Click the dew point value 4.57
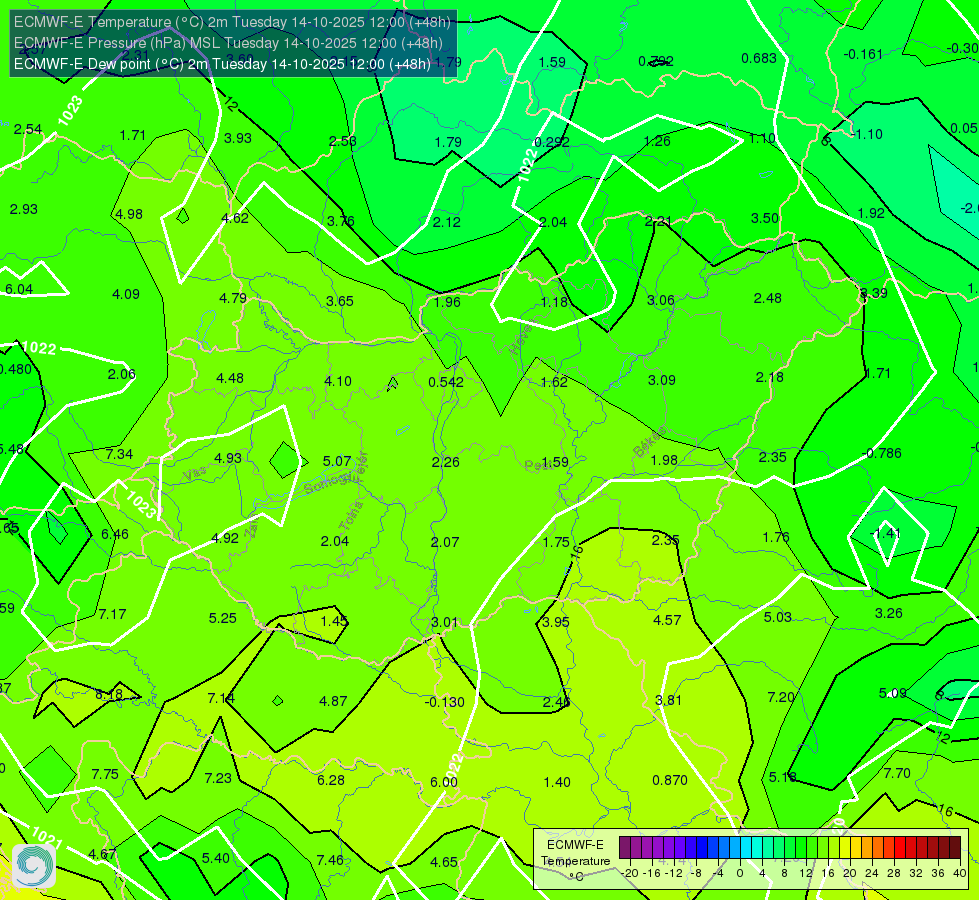This screenshot has width=979, height=900. 667,620
